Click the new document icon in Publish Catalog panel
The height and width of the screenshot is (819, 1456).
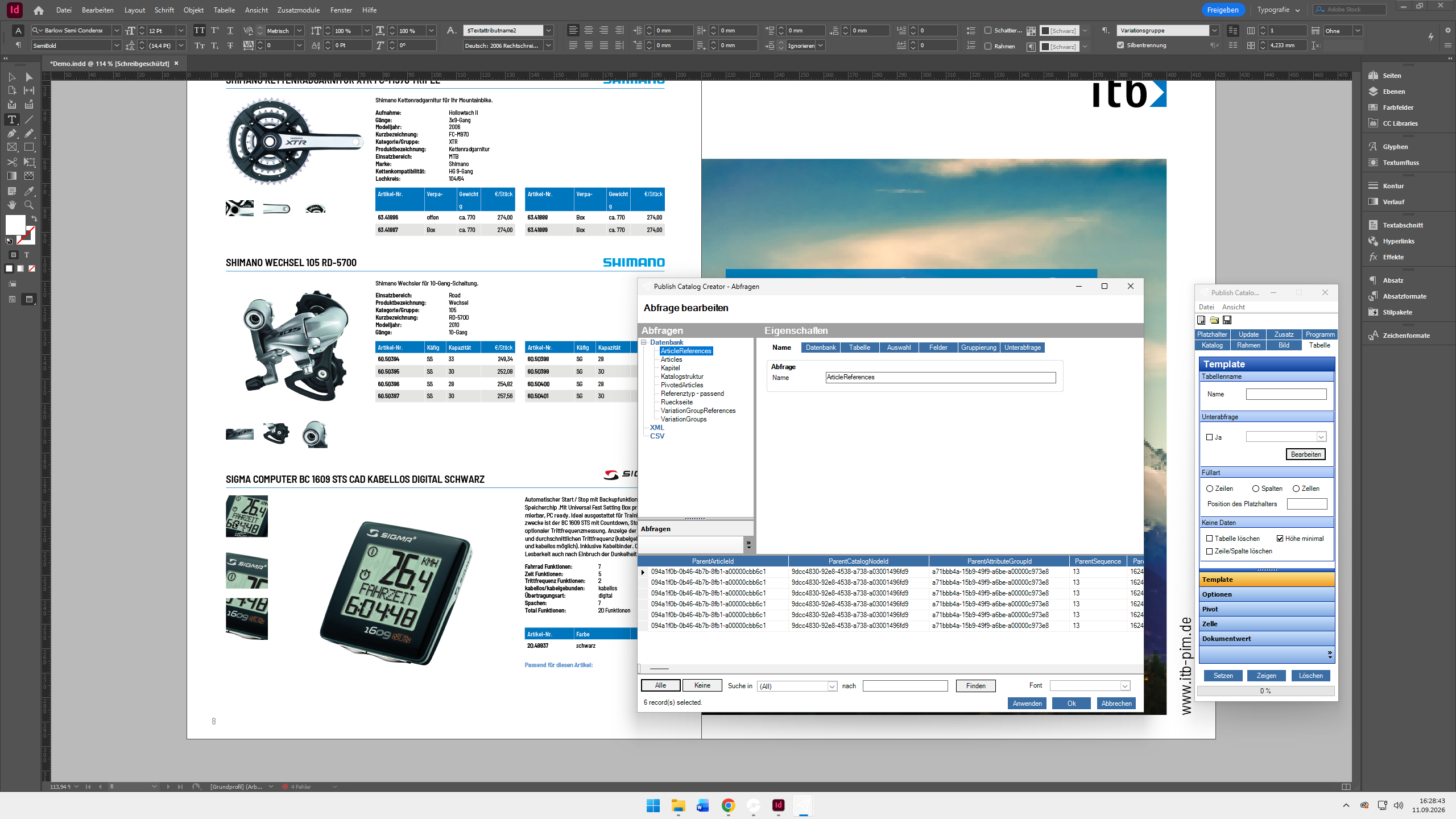click(1201, 320)
